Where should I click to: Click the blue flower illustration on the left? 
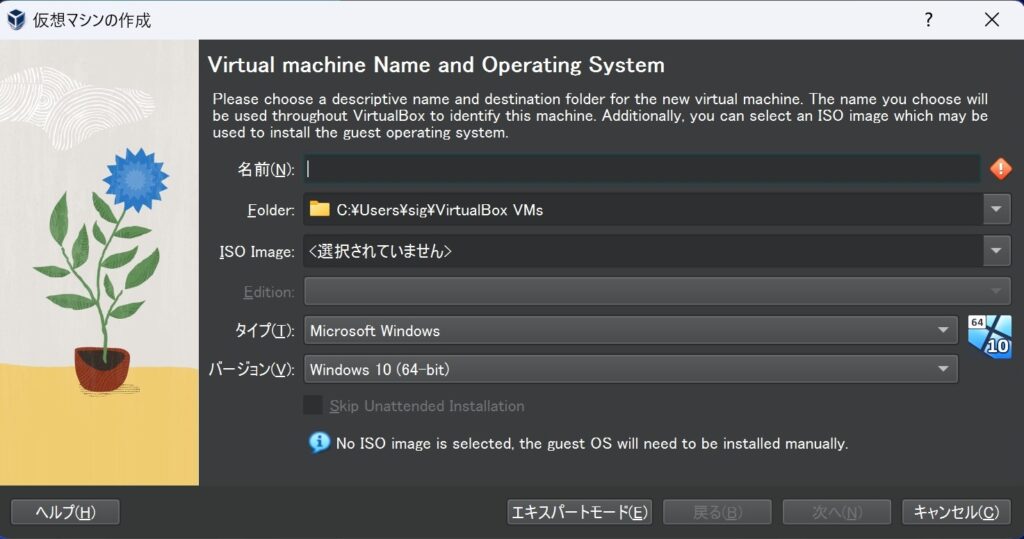(x=136, y=178)
